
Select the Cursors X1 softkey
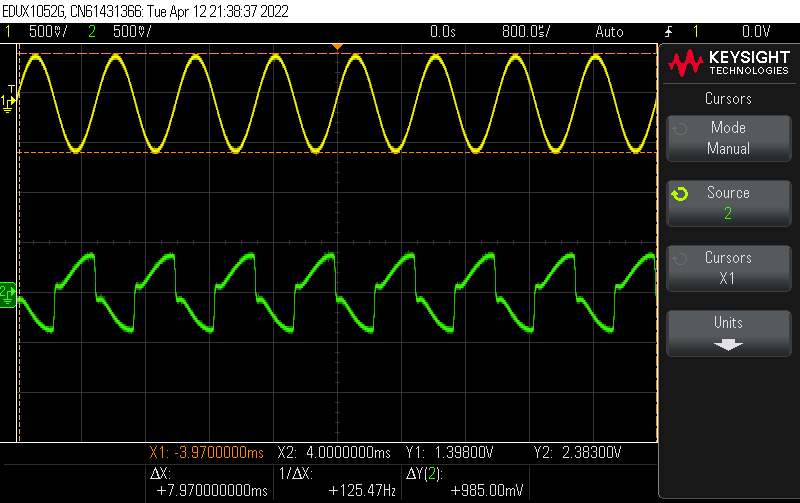(x=728, y=268)
